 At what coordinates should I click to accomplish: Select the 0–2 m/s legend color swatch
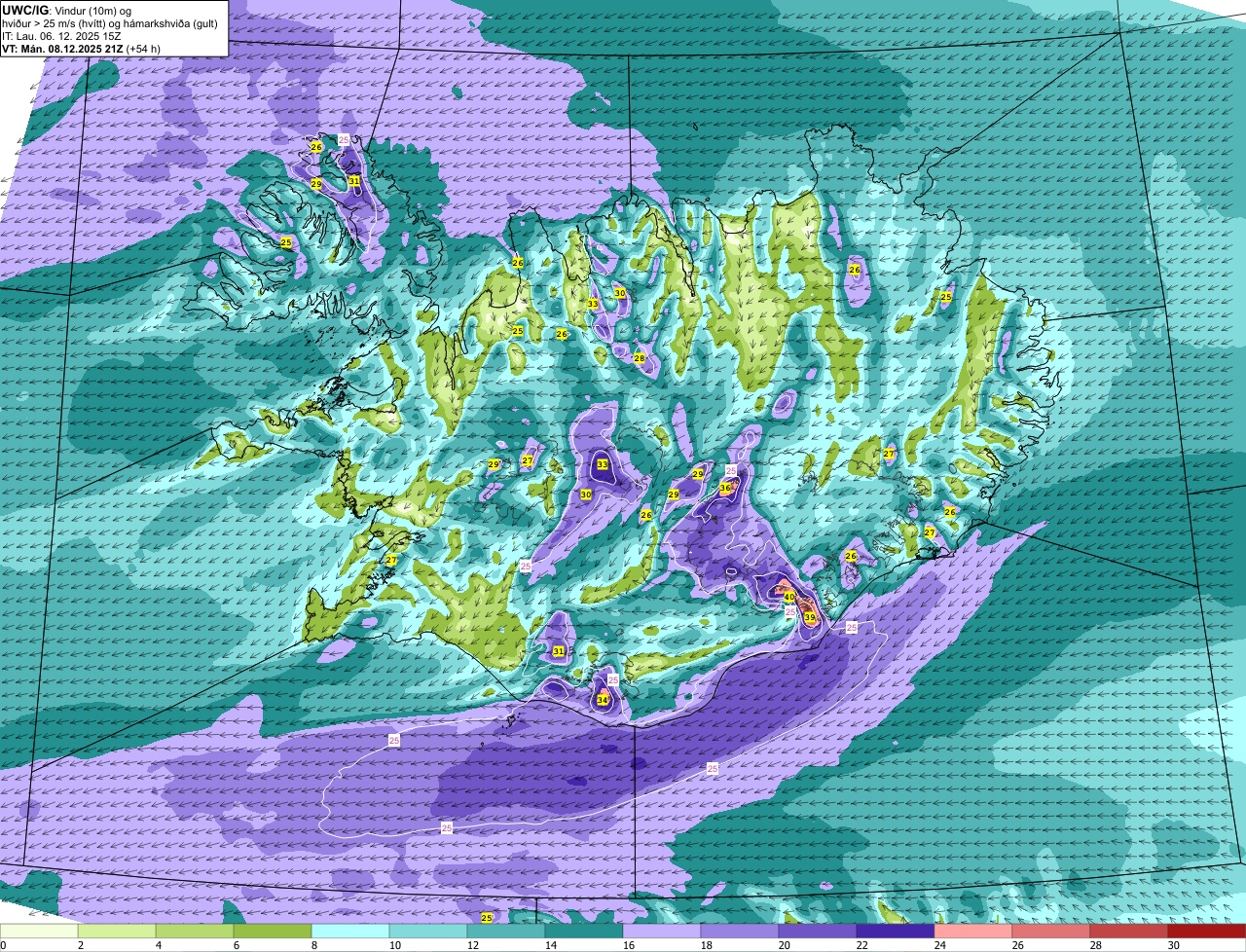pos(39,932)
